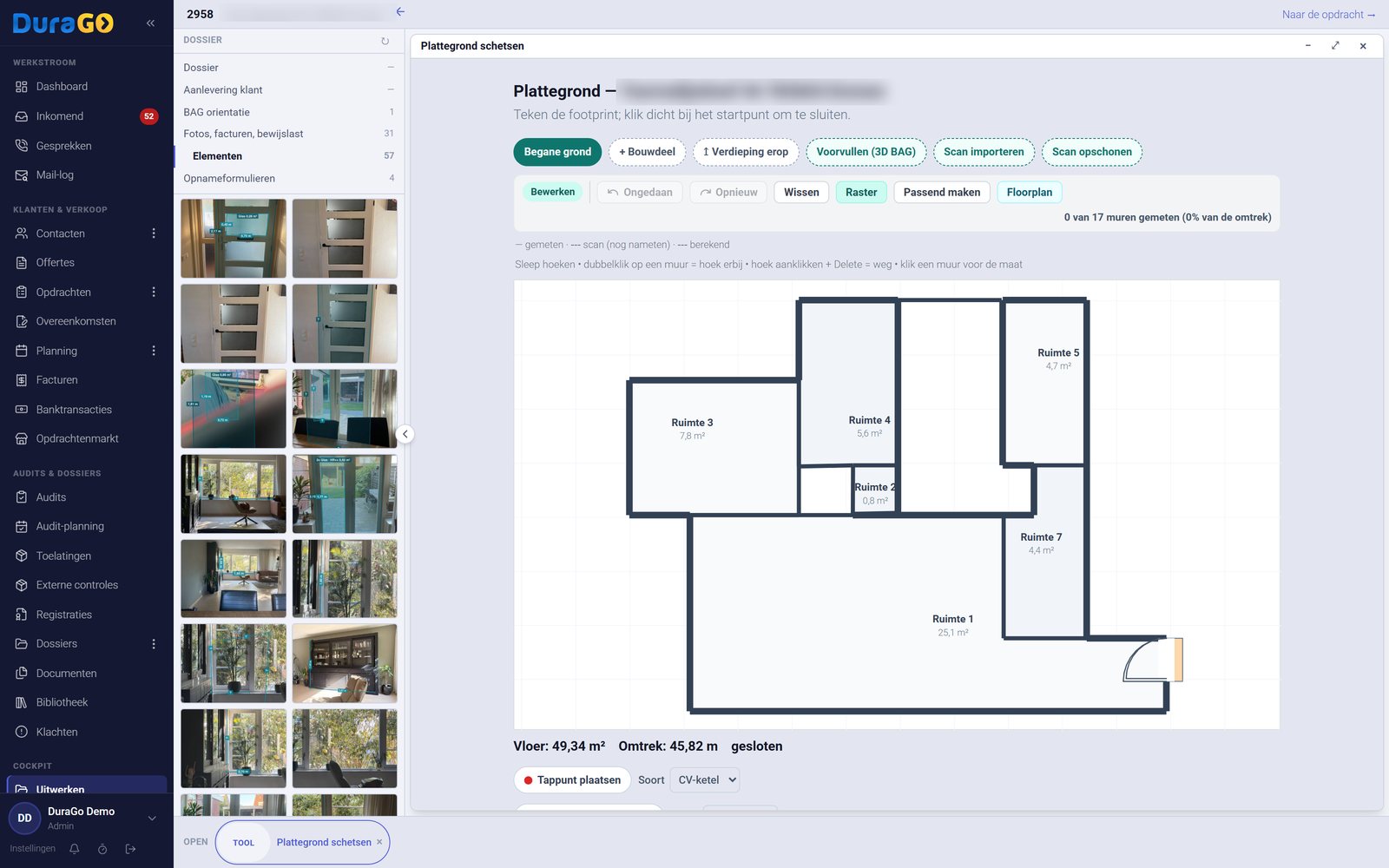Collapse the sidebar with double-chevron icon

pyautogui.click(x=150, y=23)
